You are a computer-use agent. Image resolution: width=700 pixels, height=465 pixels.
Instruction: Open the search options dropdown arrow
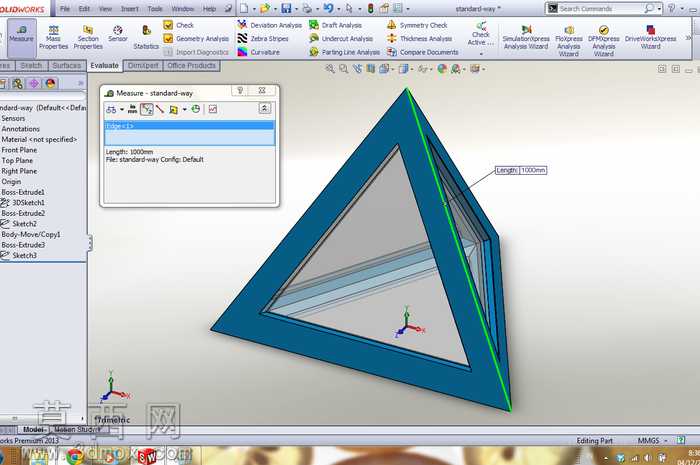(x=659, y=9)
